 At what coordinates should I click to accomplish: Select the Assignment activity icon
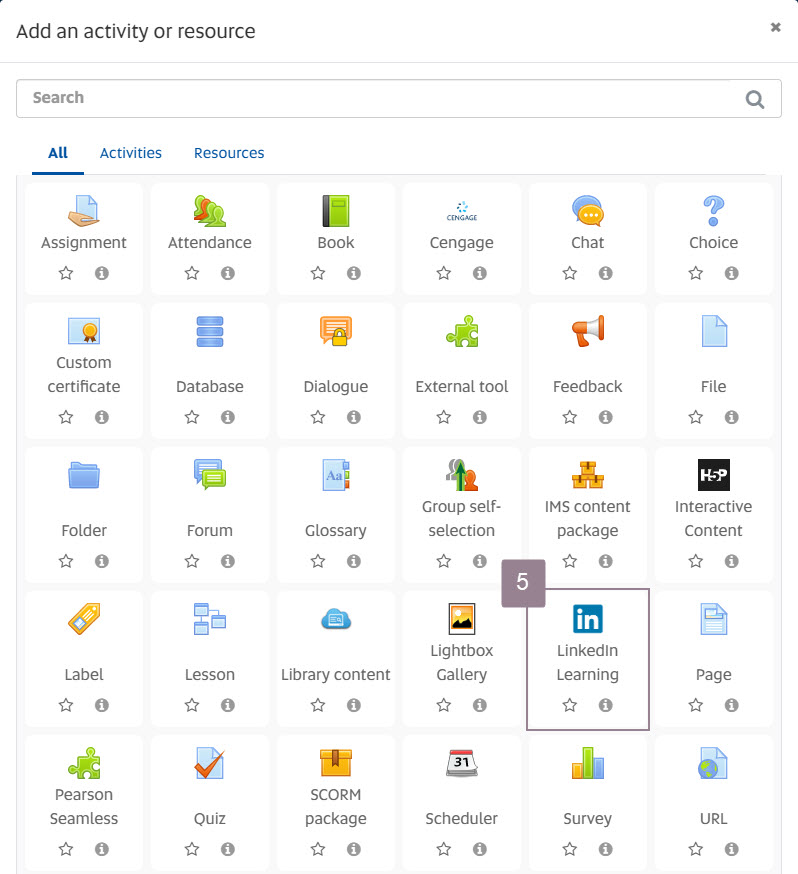coord(84,211)
